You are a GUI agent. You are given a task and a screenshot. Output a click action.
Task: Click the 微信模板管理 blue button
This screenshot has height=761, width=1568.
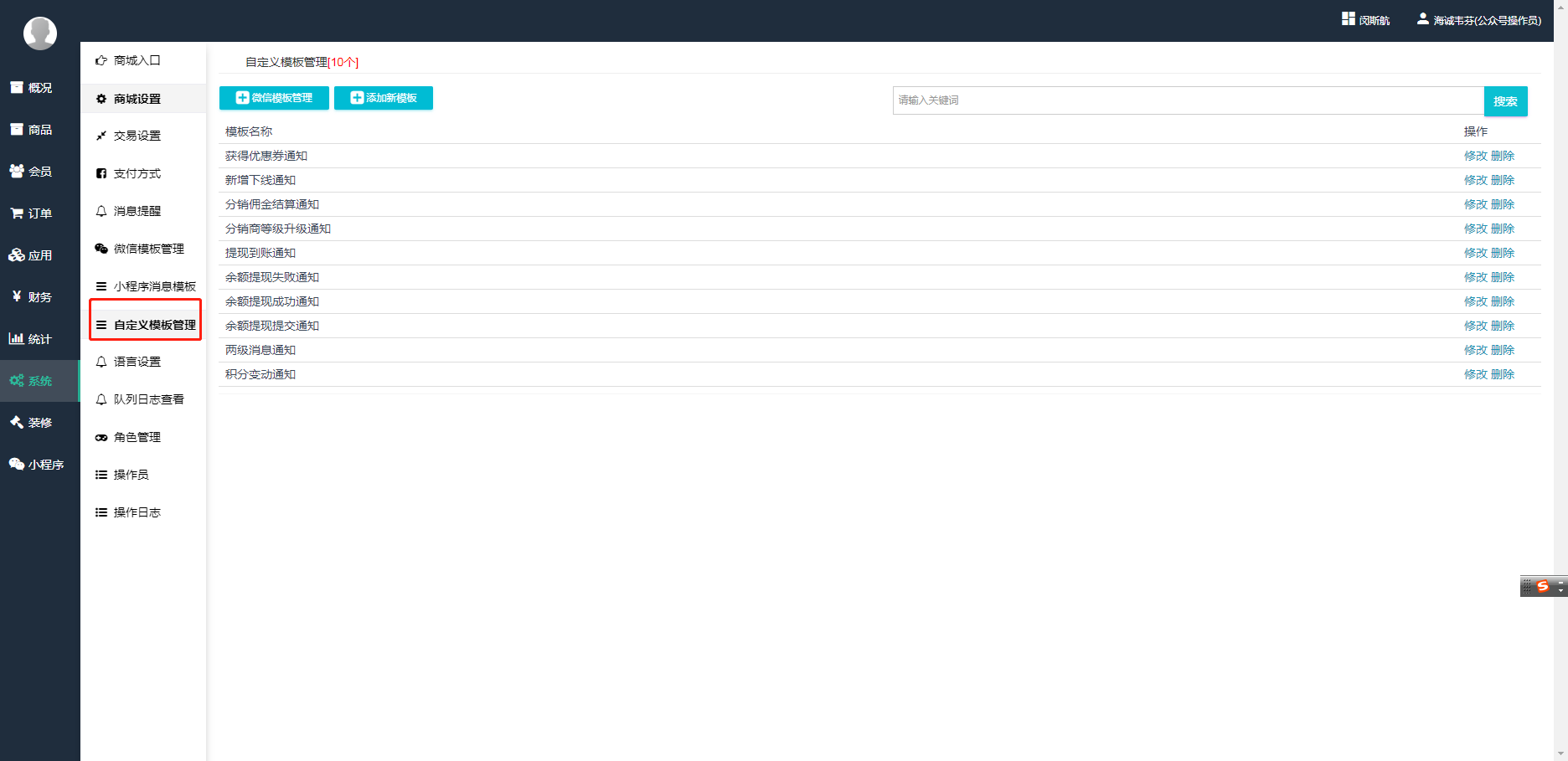click(x=274, y=98)
